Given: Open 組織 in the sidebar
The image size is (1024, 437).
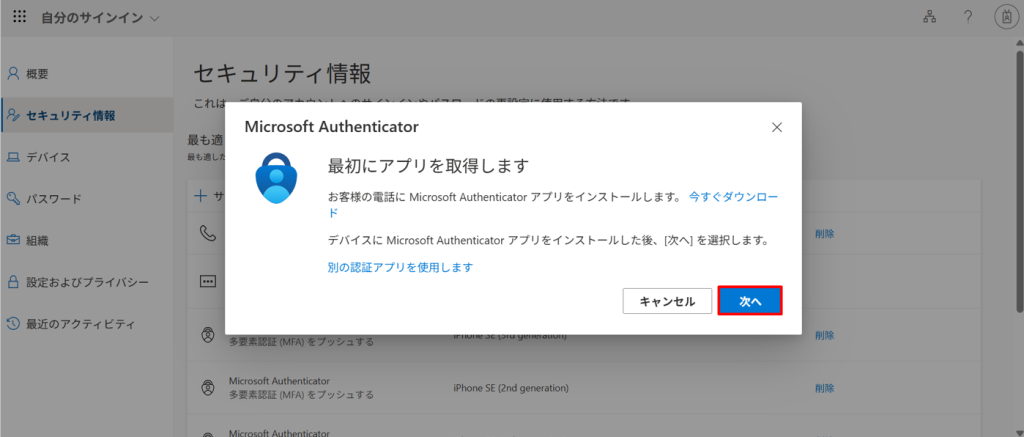Looking at the screenshot, I should point(37,240).
